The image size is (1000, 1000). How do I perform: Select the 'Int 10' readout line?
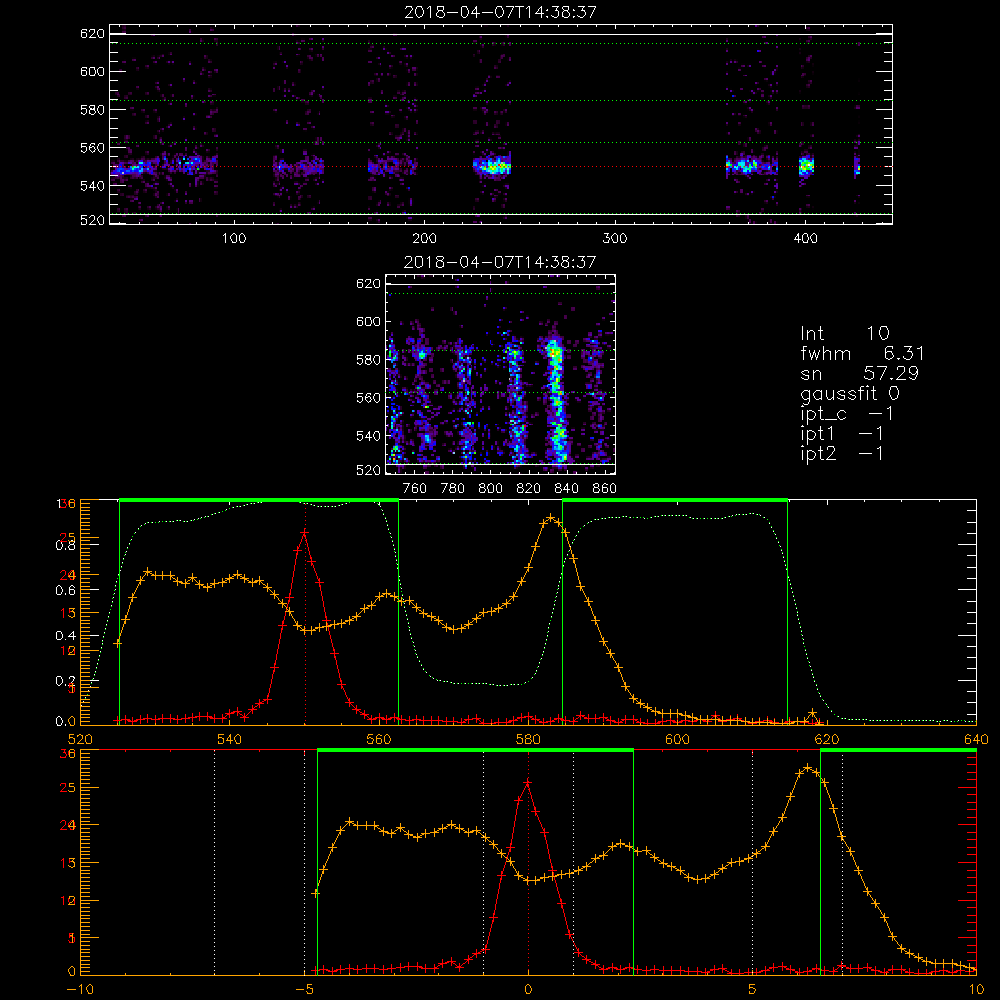(844, 334)
